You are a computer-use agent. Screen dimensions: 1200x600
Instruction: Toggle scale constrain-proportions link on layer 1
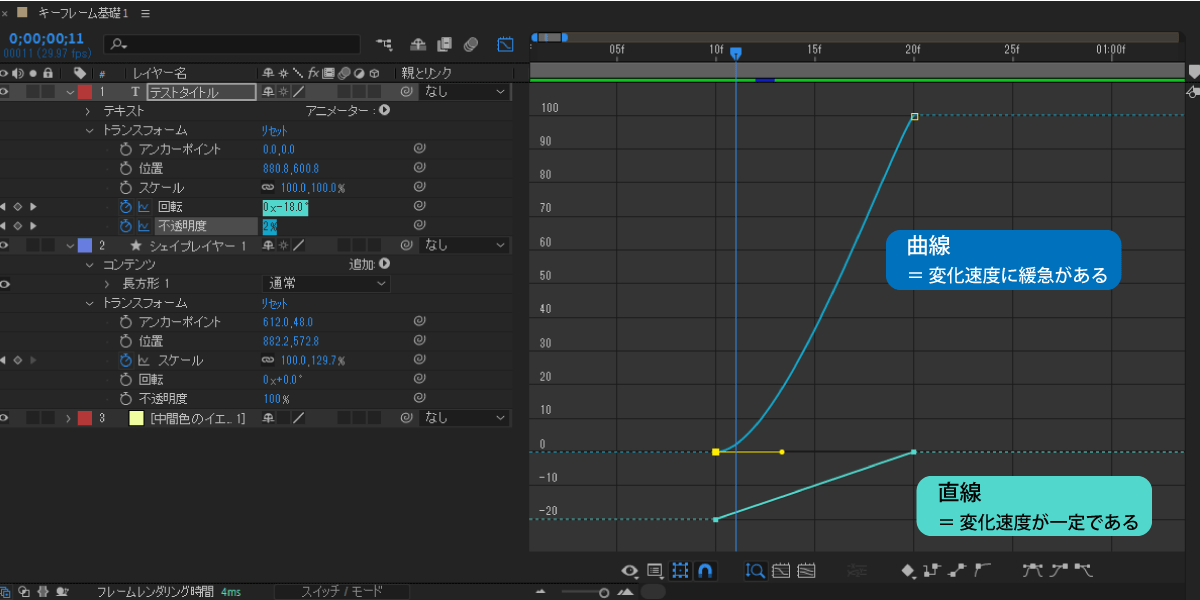(x=268, y=188)
